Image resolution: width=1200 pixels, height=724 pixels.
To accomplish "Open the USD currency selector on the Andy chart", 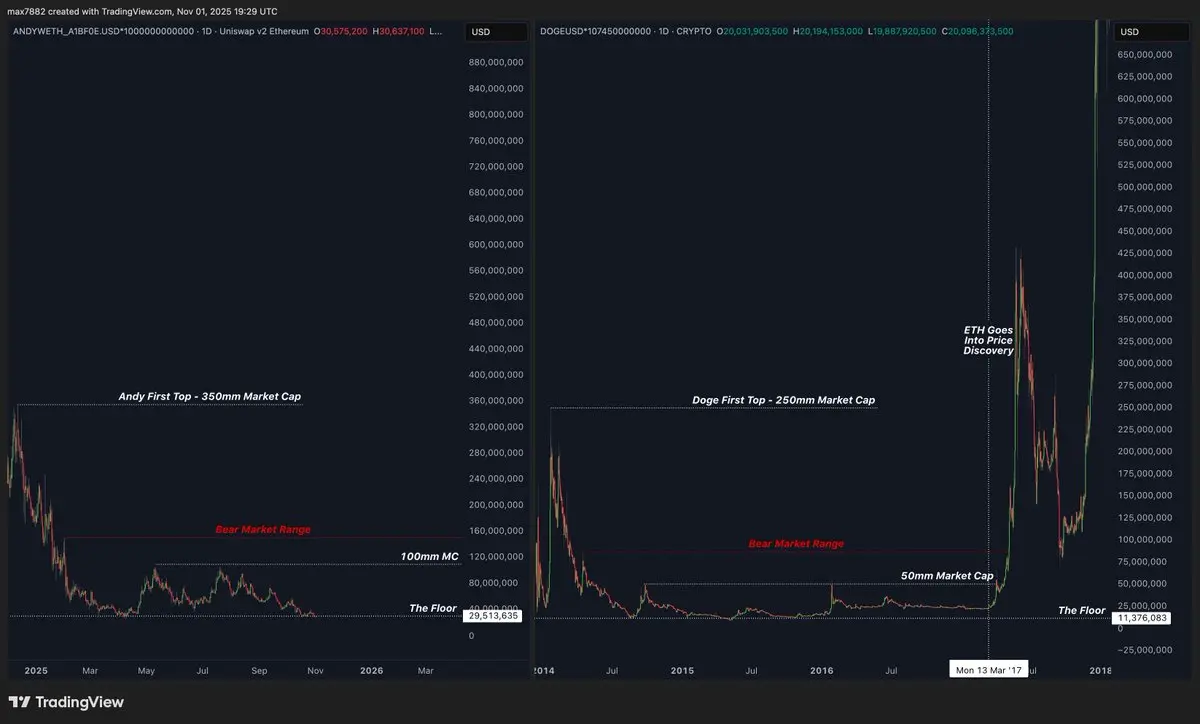I will coord(497,32).
